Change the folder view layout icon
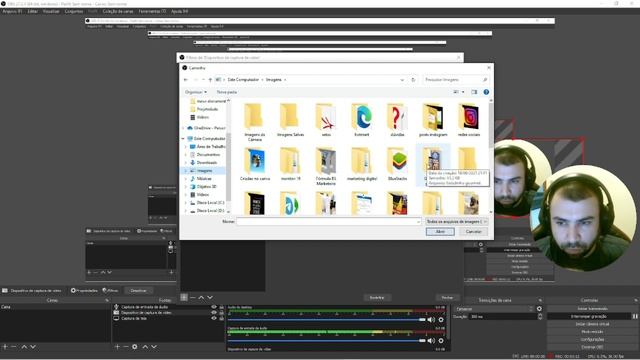 [456, 92]
